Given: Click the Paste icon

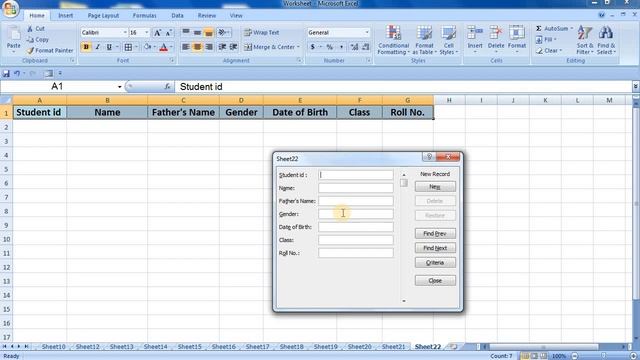Looking at the screenshot, I should tap(13, 34).
